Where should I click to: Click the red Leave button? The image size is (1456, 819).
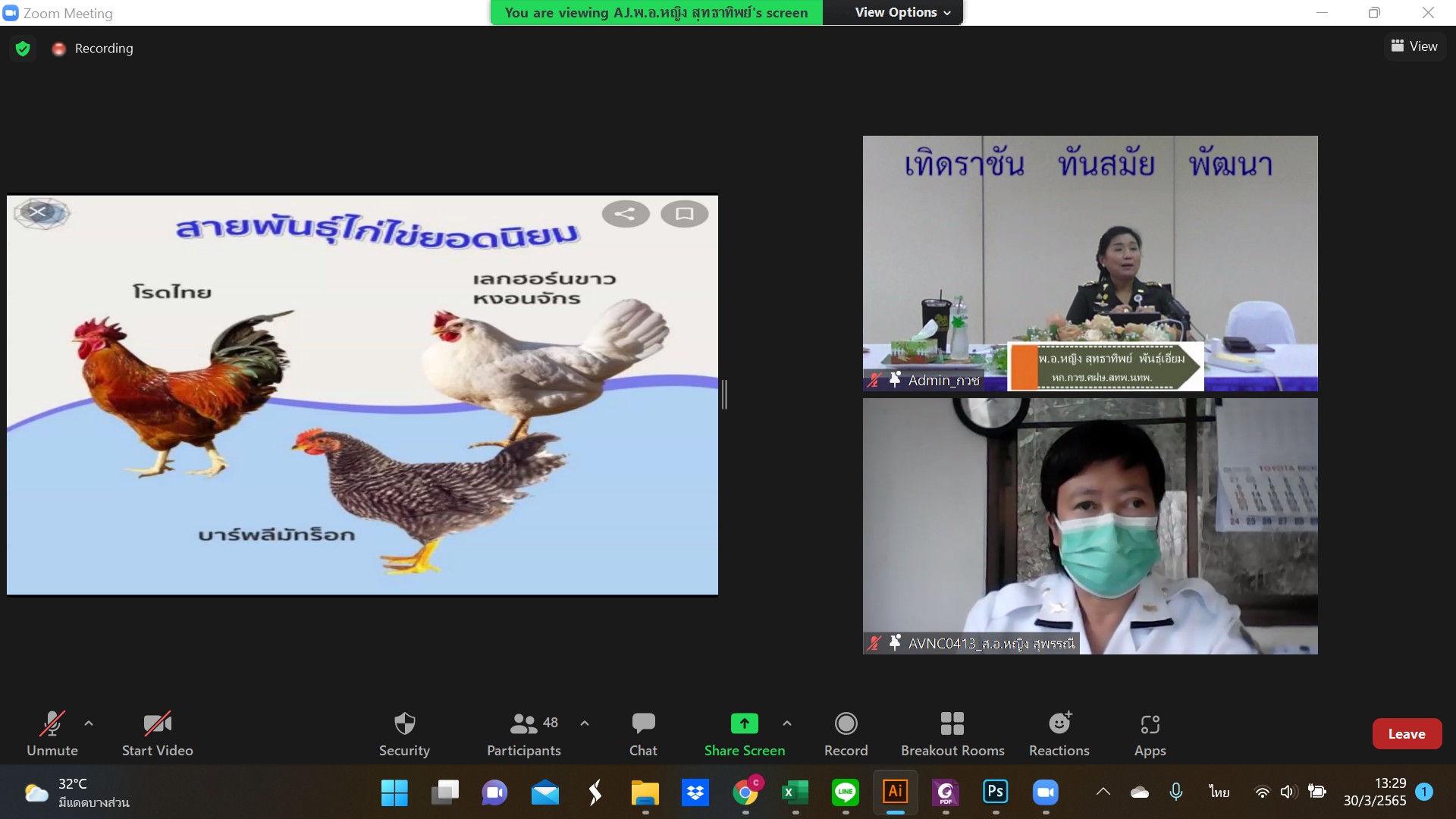pos(1407,733)
